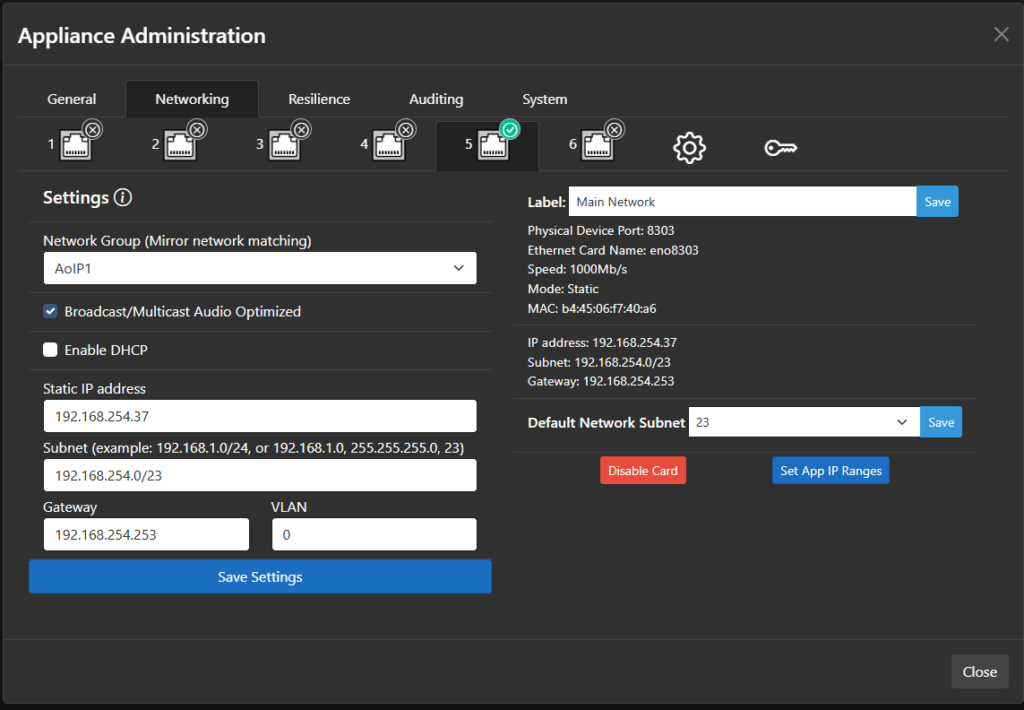Select network port 4 icon
This screenshot has width=1024, height=710.
click(x=387, y=145)
